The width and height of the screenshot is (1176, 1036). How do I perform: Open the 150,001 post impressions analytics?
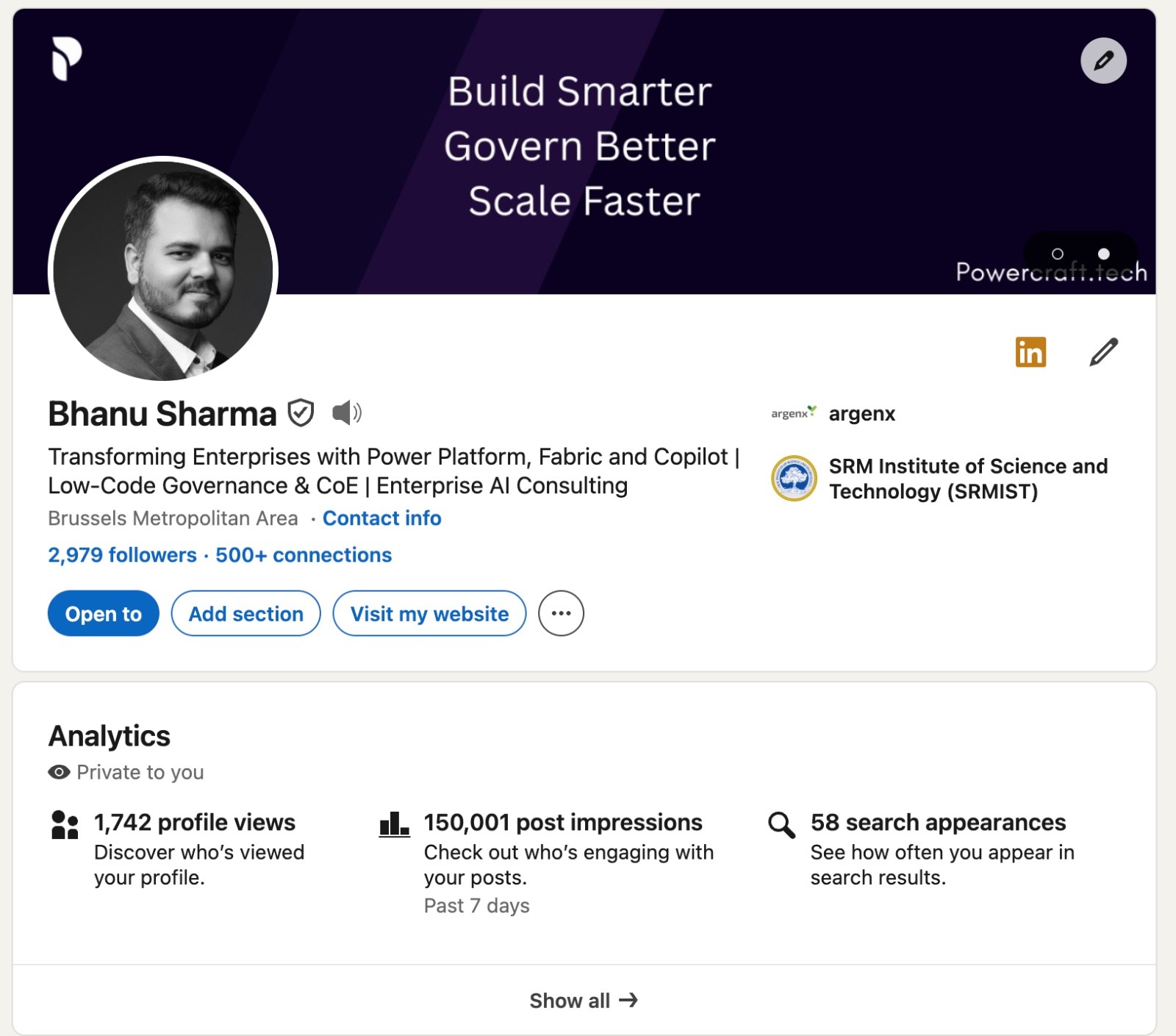click(x=563, y=822)
